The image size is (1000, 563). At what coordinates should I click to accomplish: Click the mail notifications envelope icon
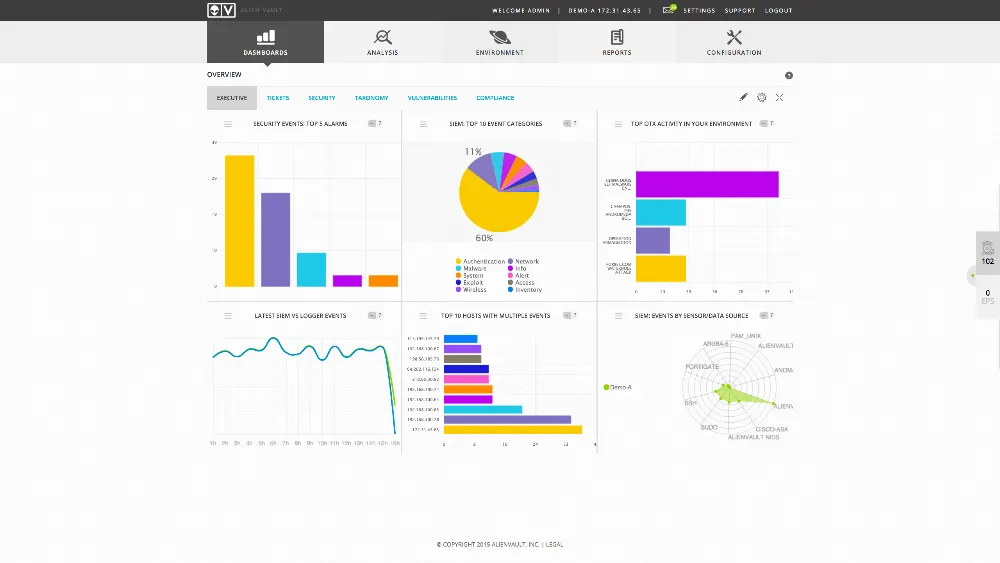coord(668,10)
